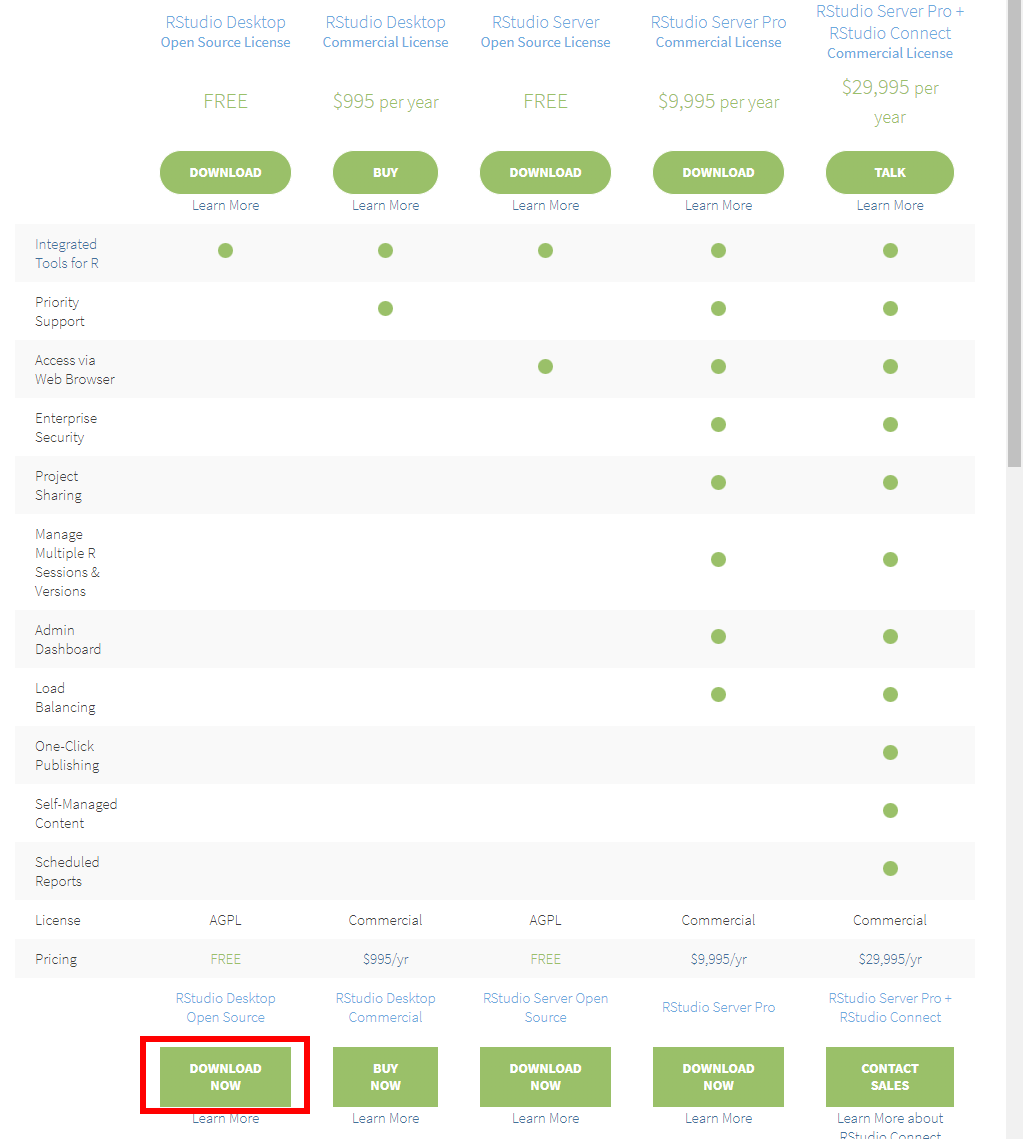Open Learn More under the BUY button
The width and height of the screenshot is (1023, 1139).
coord(385,206)
